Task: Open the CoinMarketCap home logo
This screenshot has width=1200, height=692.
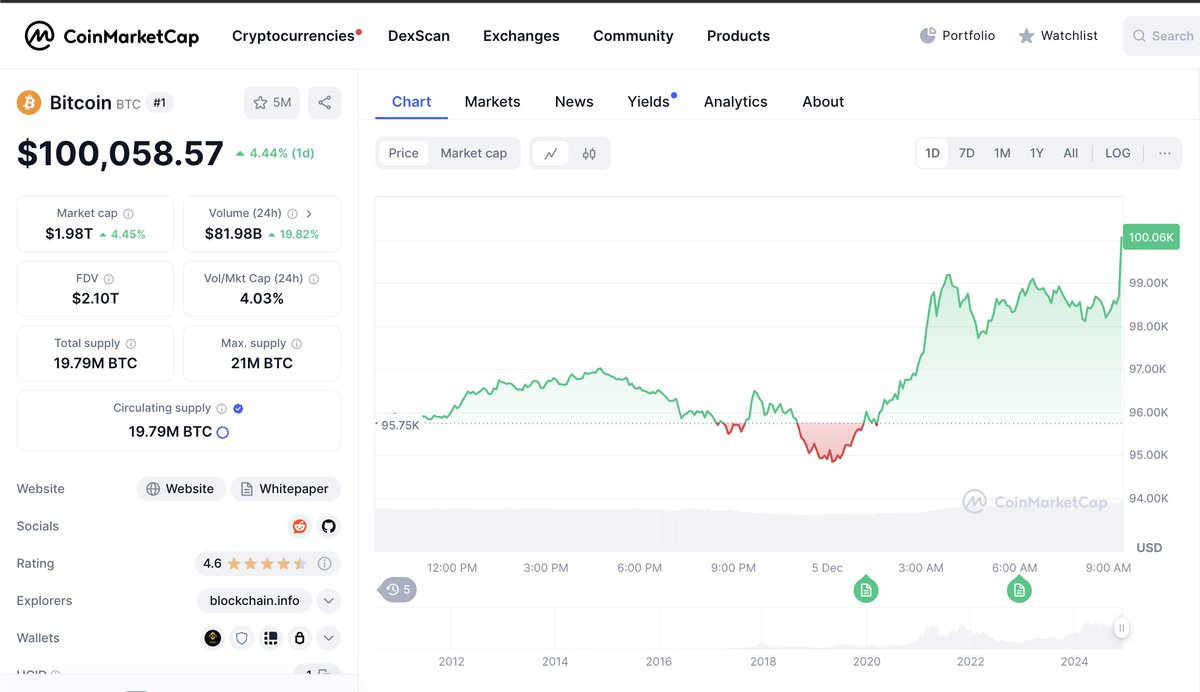Action: [x=112, y=36]
